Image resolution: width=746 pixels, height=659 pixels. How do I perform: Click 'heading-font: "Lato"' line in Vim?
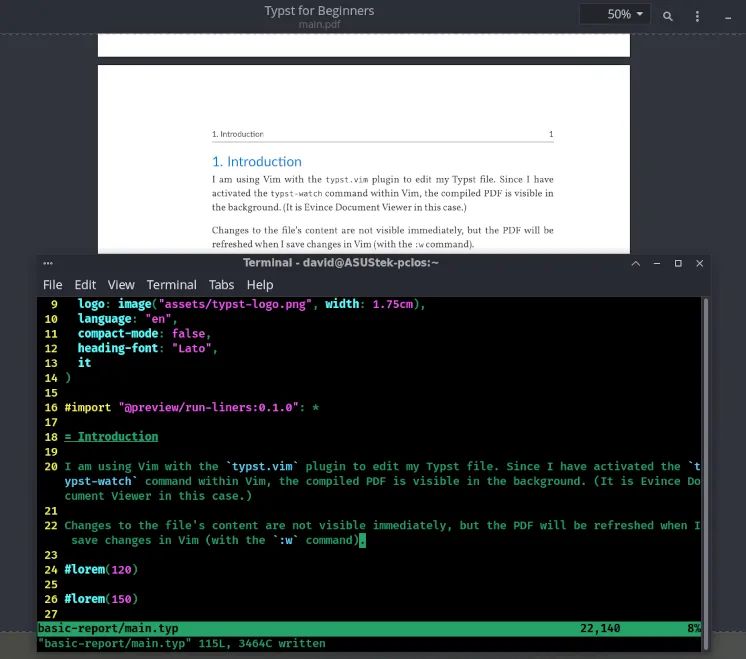coord(147,348)
